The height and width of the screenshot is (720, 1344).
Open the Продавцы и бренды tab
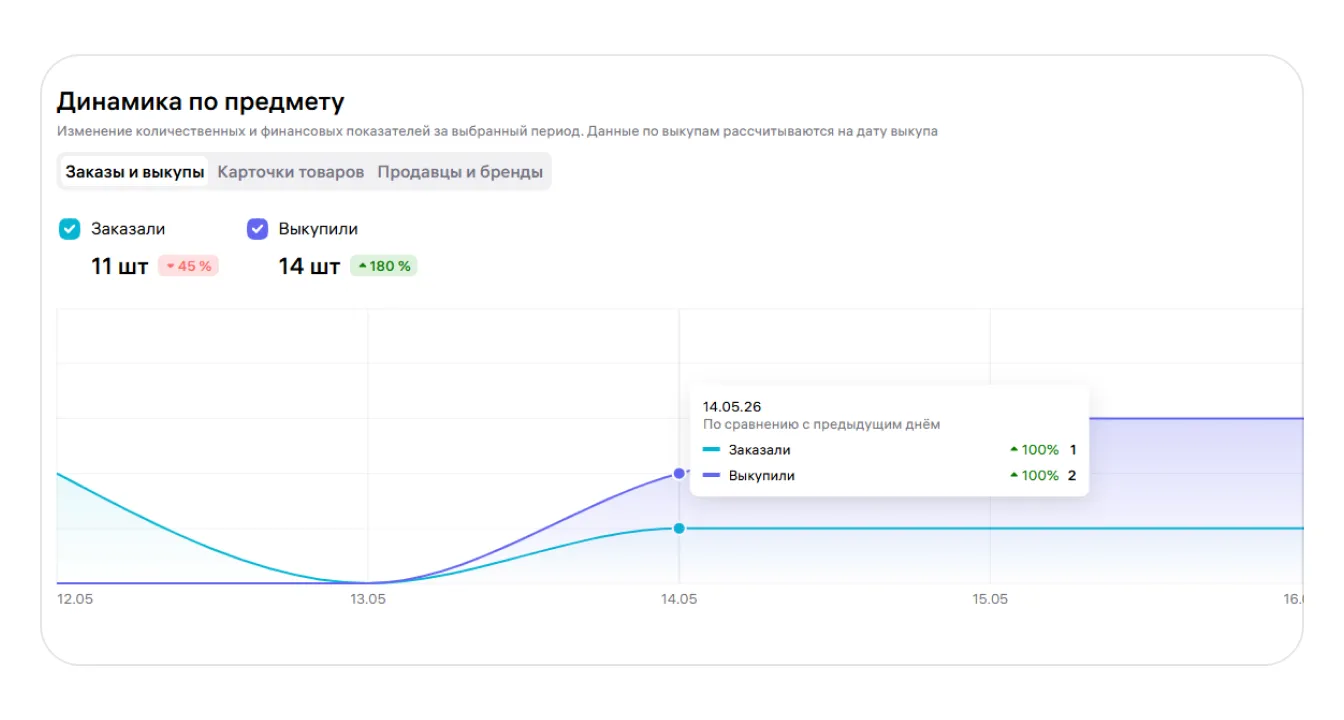pyautogui.click(x=460, y=172)
